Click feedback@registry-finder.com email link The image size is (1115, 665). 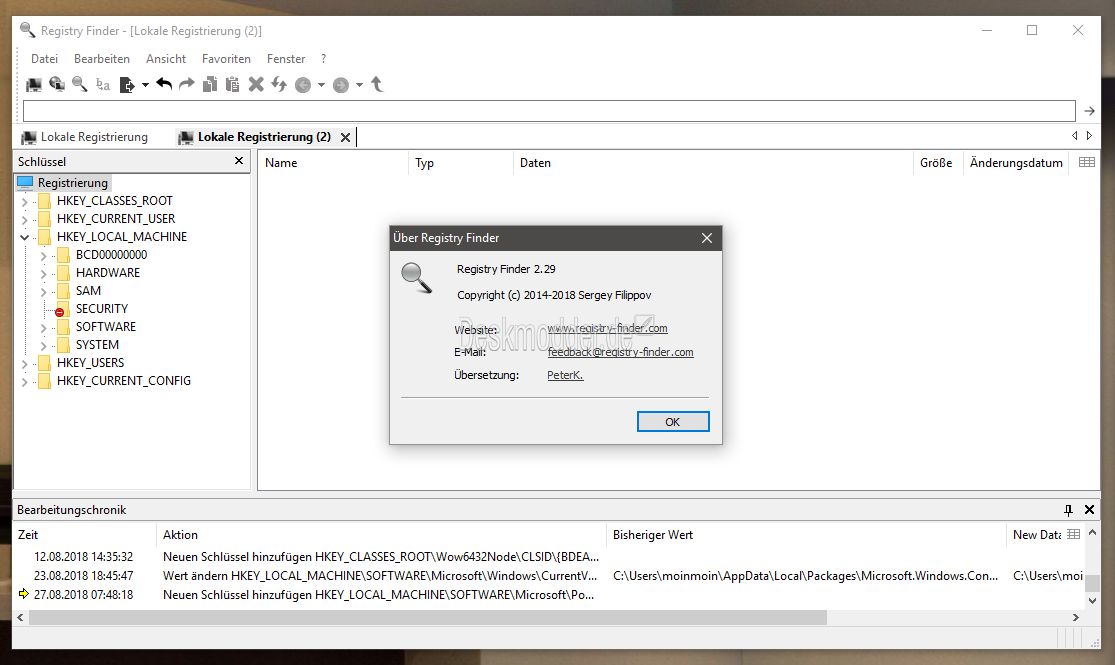pos(620,352)
